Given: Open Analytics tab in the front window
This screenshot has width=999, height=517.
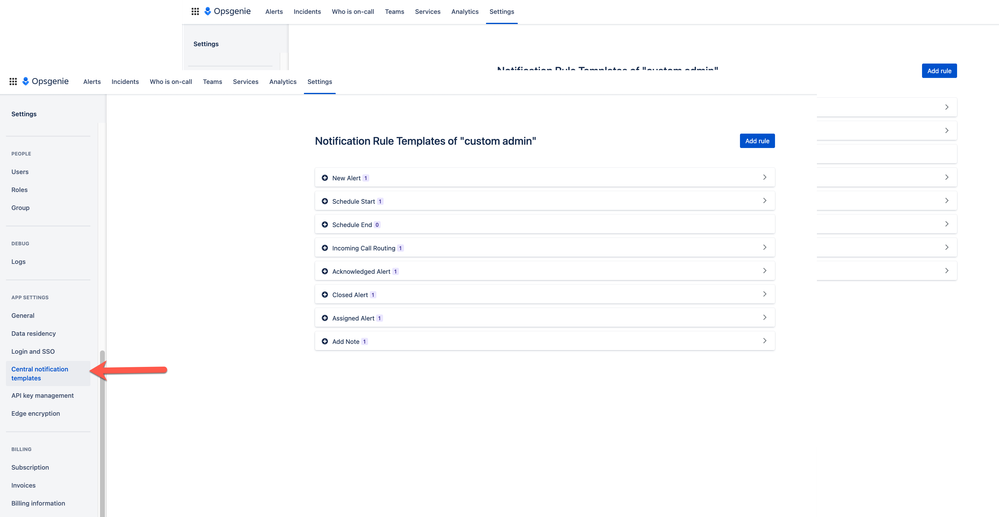Looking at the screenshot, I should pos(283,82).
